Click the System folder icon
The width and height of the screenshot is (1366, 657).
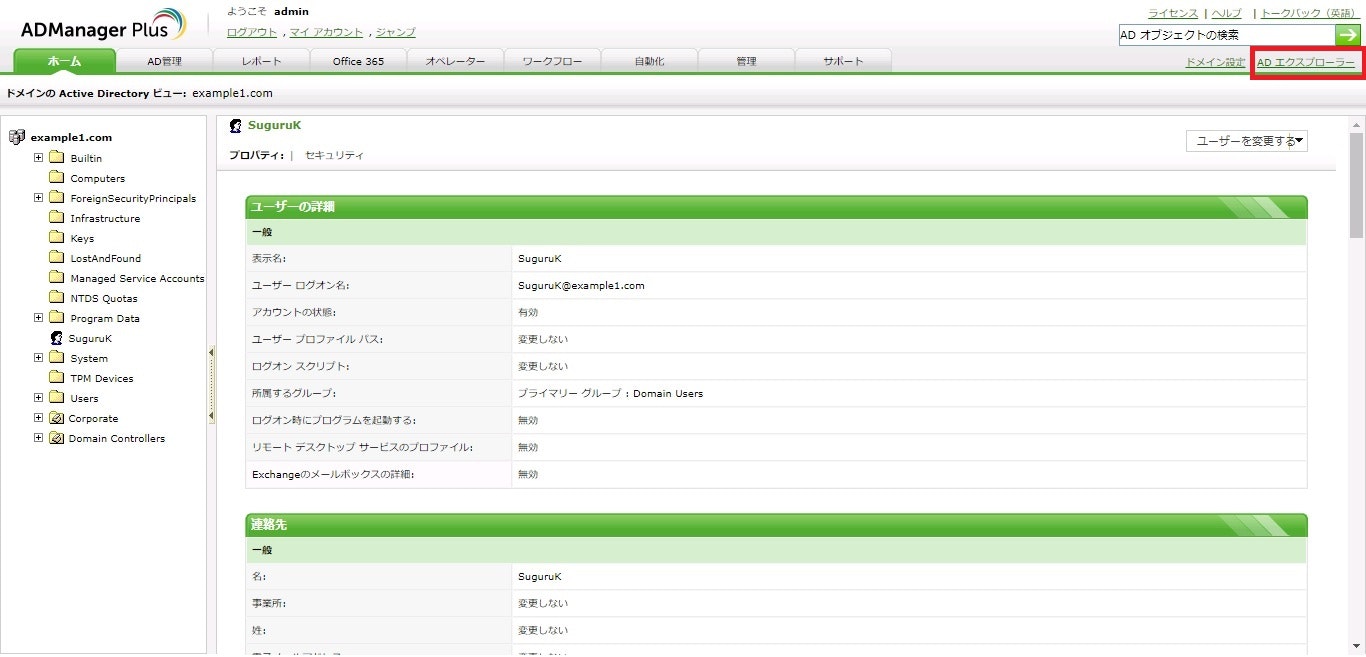[57, 358]
